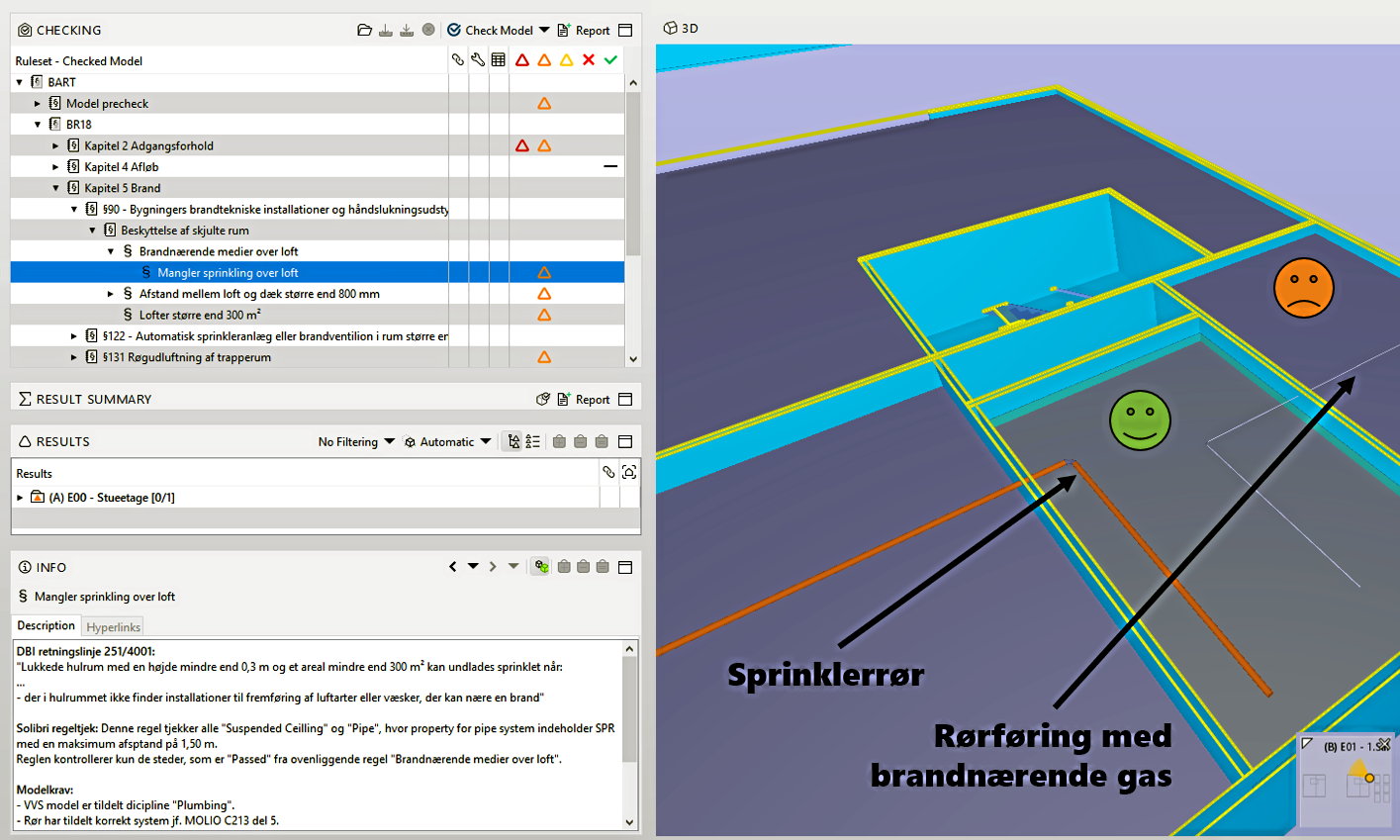The image size is (1400, 840).
Task: Select the Description tab
Action: [x=46, y=625]
